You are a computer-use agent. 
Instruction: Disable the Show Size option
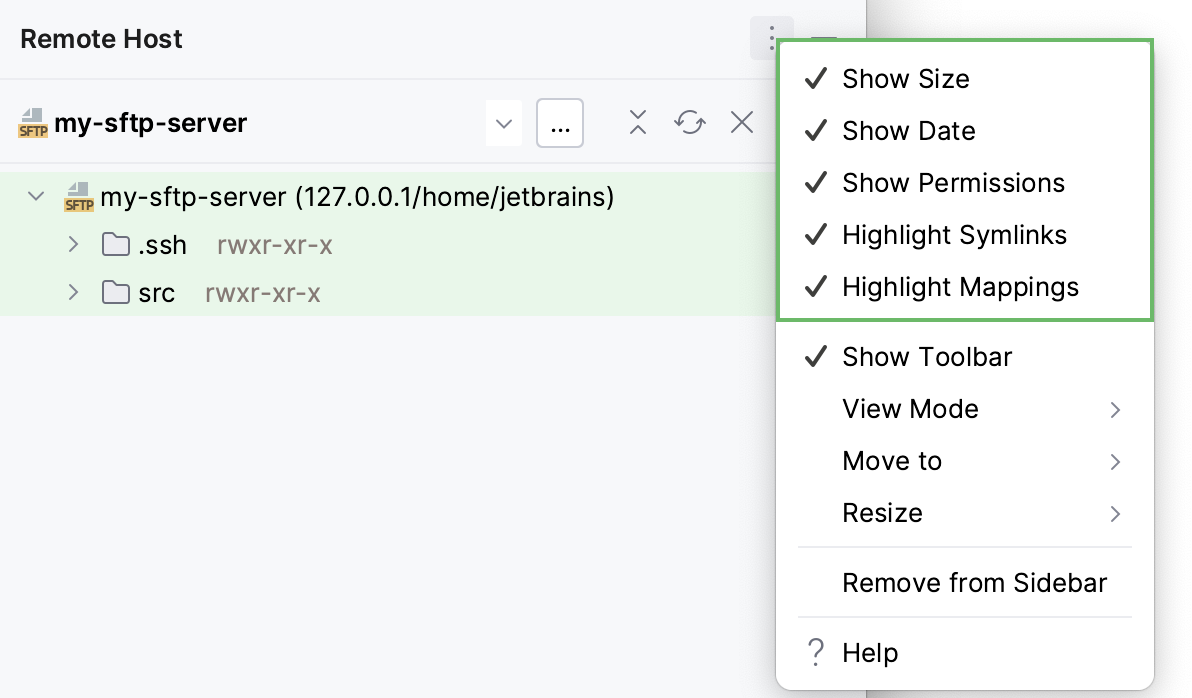[904, 79]
